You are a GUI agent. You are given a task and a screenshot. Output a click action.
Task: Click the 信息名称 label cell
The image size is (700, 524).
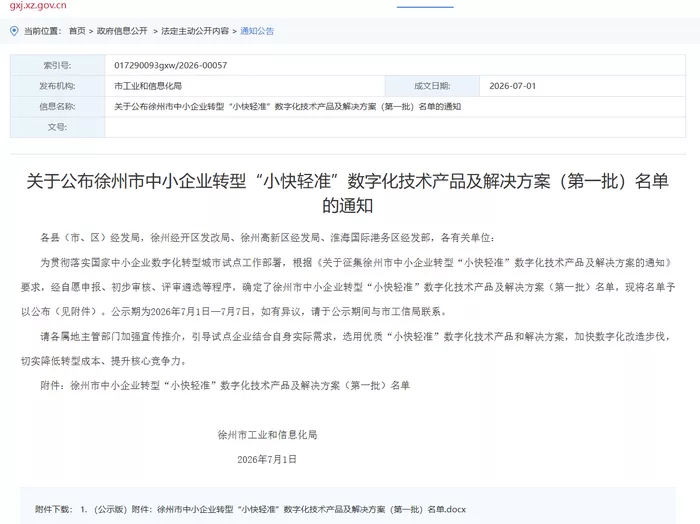point(58,106)
